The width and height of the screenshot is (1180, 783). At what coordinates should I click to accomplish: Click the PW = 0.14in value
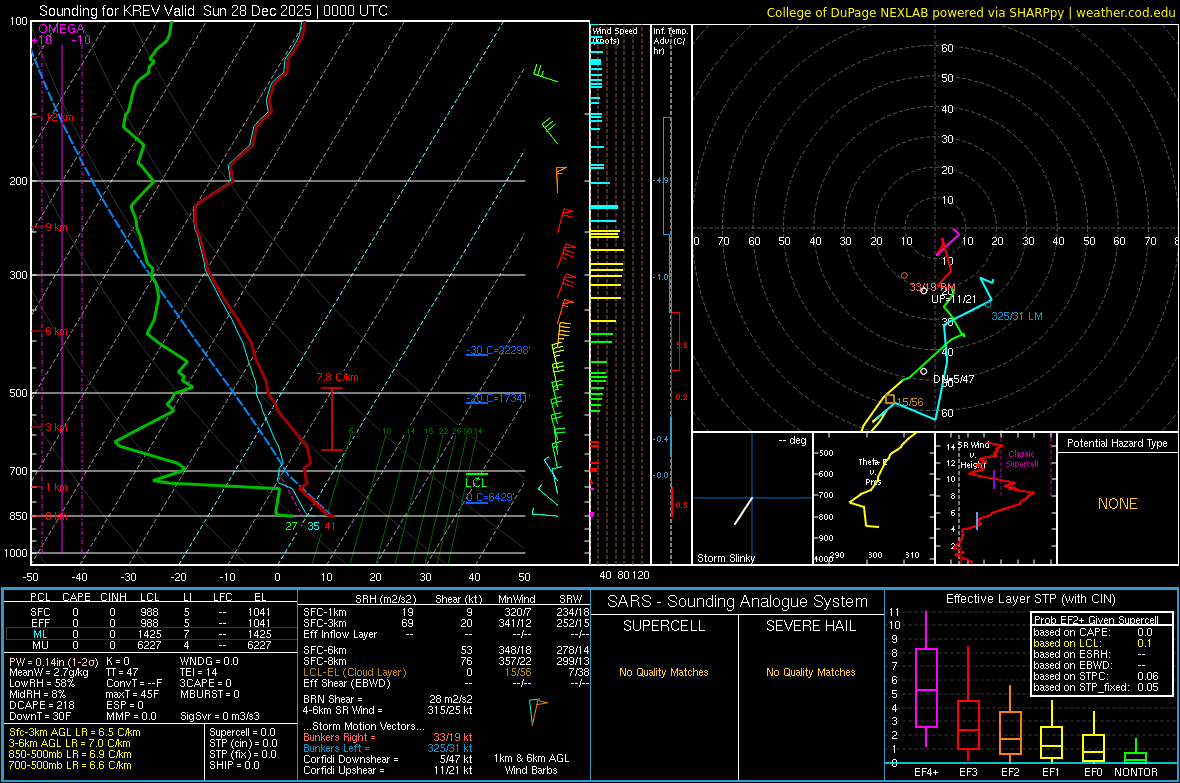(53, 661)
